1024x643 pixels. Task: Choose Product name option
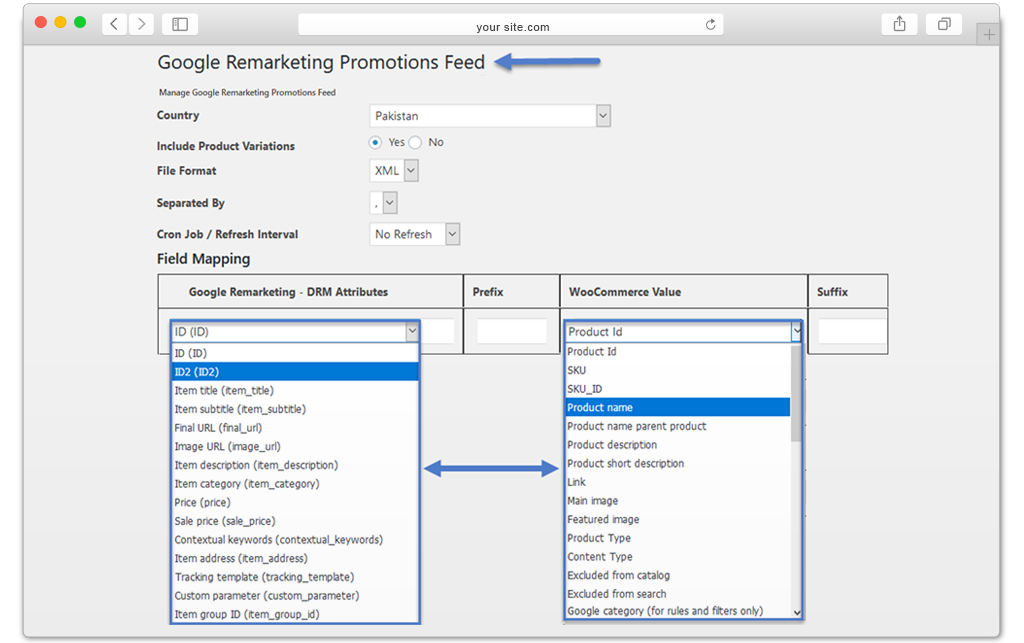point(678,407)
